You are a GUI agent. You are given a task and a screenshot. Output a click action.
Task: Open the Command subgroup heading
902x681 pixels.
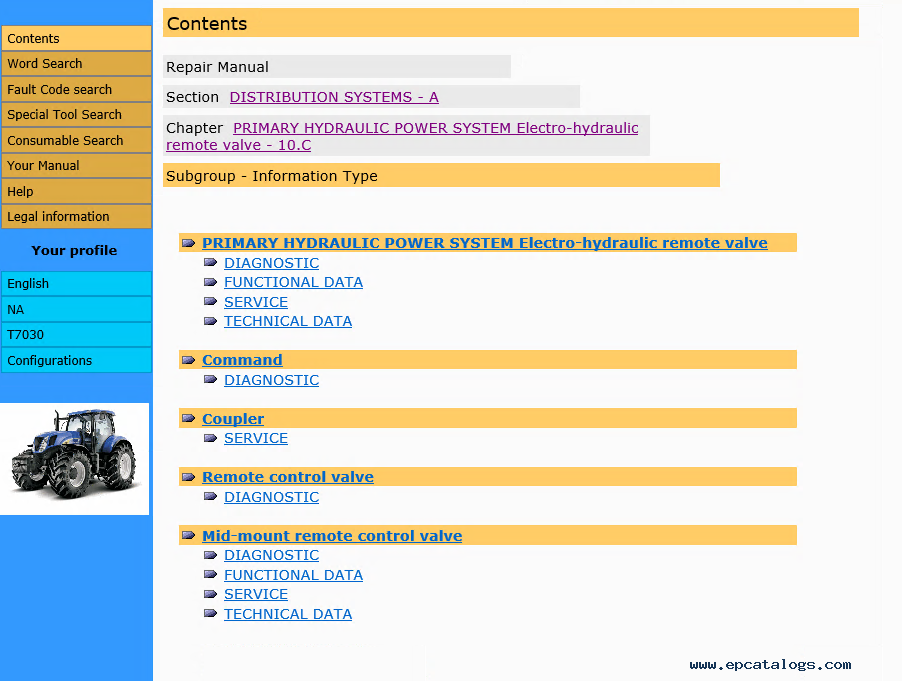(242, 360)
